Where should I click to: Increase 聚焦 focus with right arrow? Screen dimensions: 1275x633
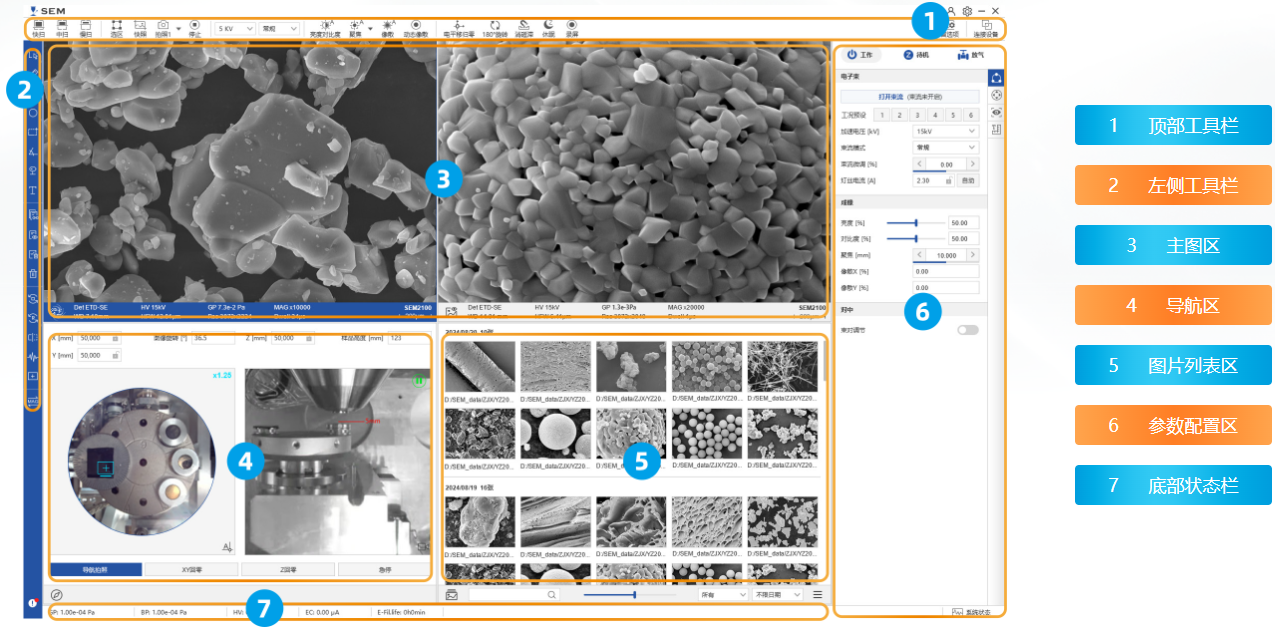point(972,255)
